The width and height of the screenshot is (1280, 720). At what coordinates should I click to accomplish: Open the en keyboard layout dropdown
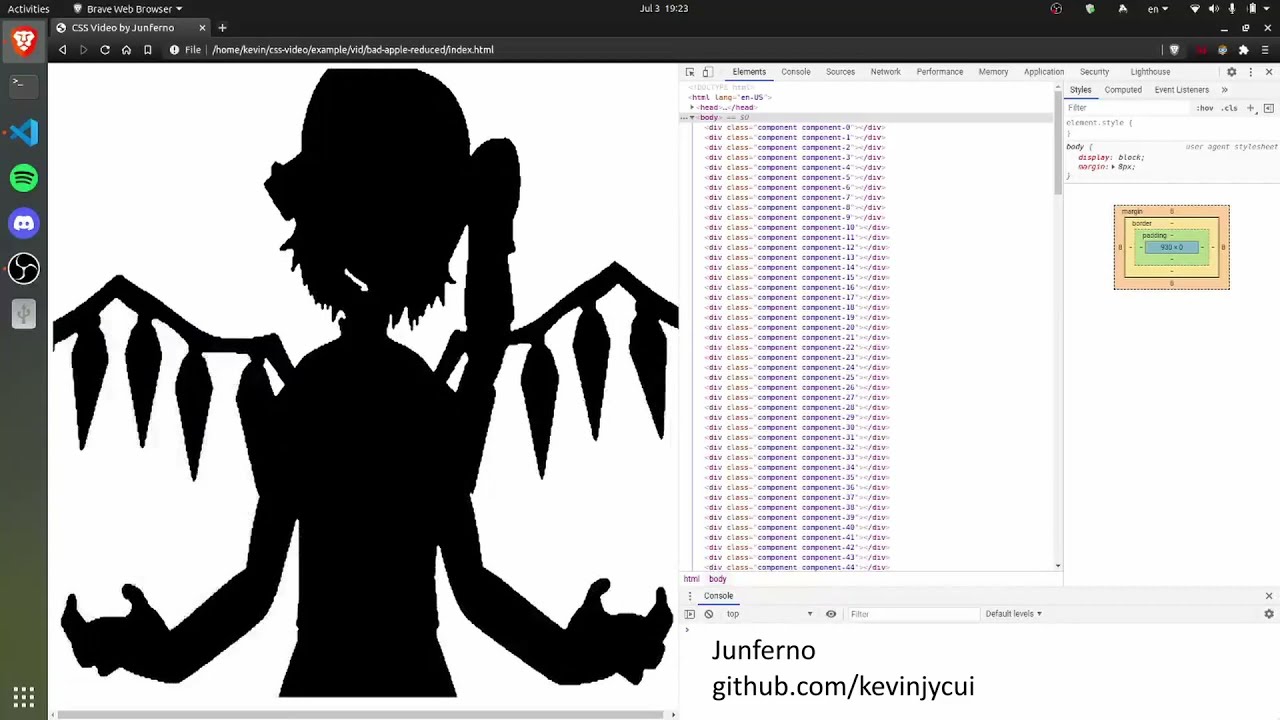(1158, 8)
